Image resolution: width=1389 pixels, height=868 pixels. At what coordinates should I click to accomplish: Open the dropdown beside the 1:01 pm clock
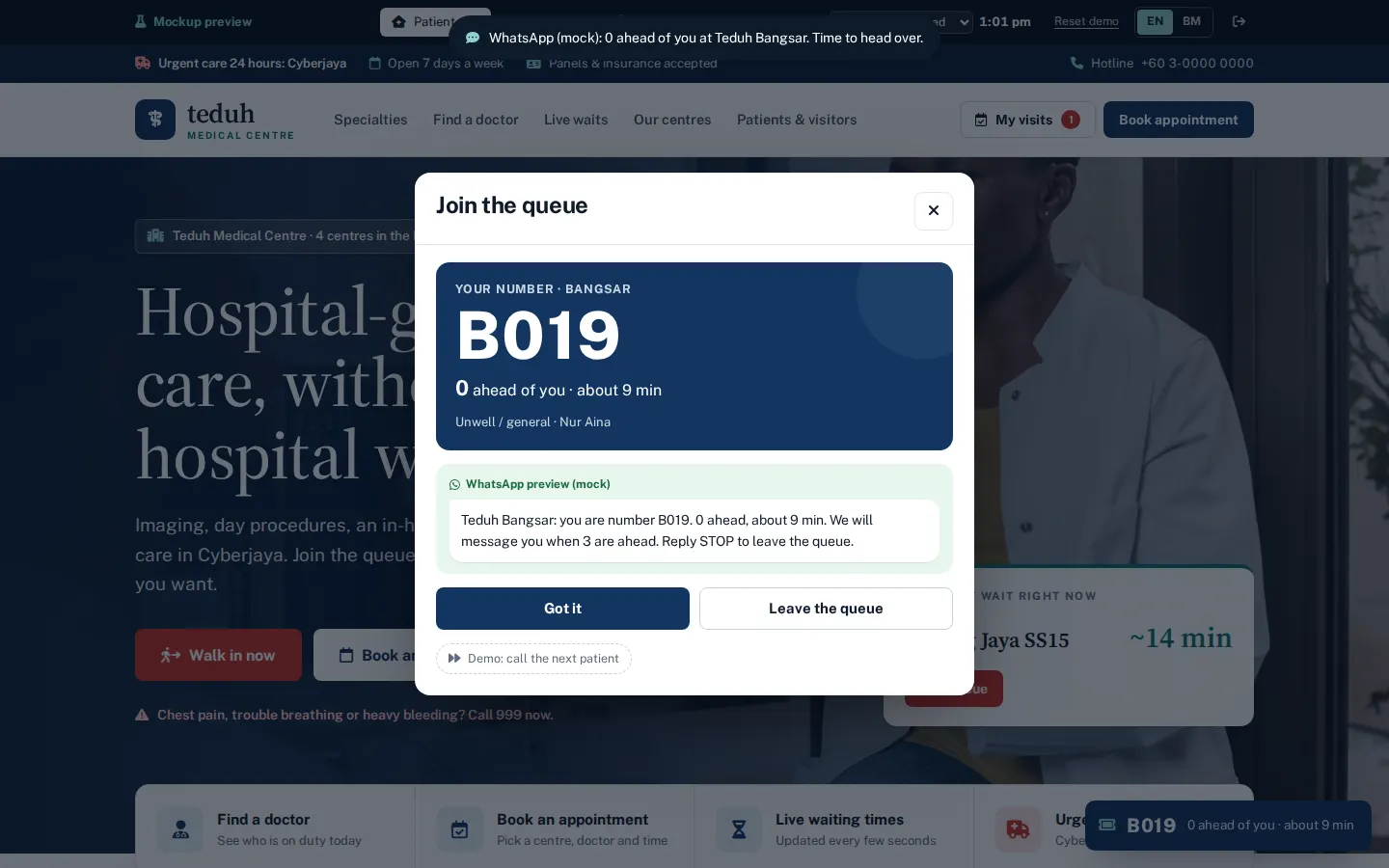pyautogui.click(x=901, y=21)
